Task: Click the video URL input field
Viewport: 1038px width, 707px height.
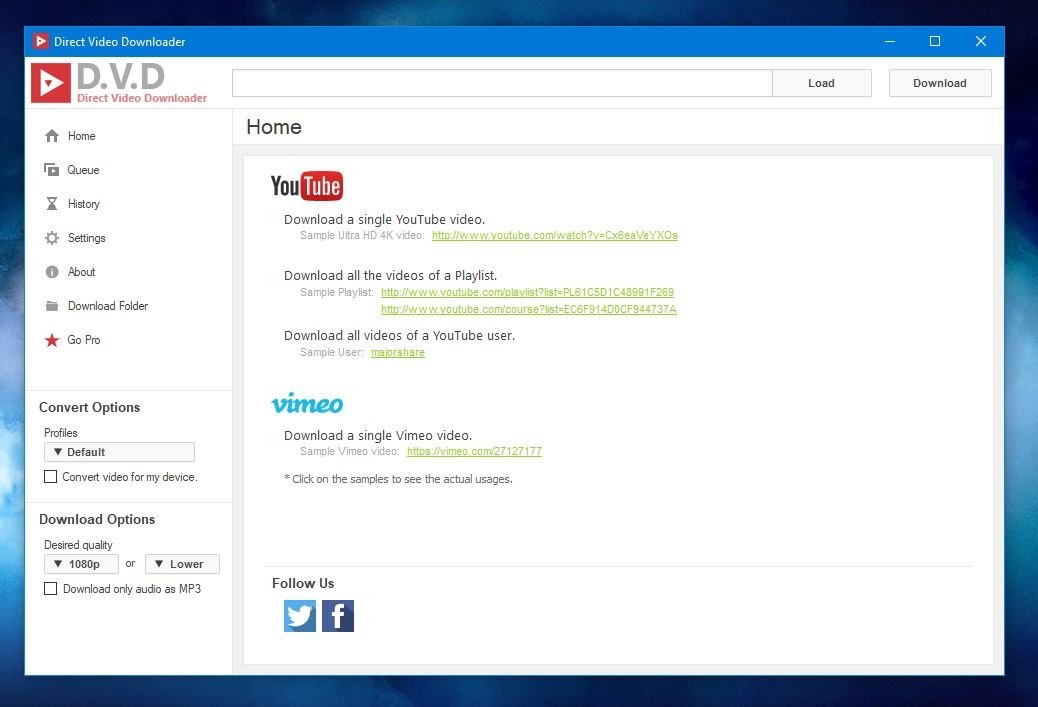Action: pos(502,83)
